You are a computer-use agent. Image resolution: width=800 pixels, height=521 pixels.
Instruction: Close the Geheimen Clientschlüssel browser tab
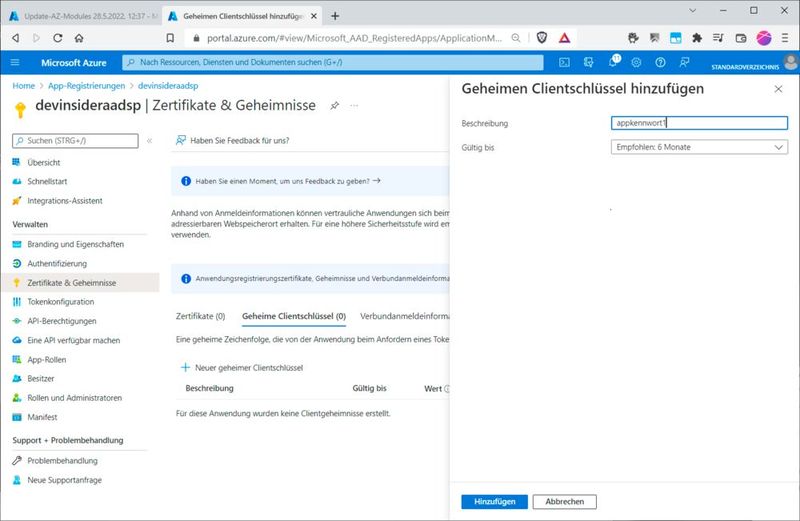click(314, 16)
